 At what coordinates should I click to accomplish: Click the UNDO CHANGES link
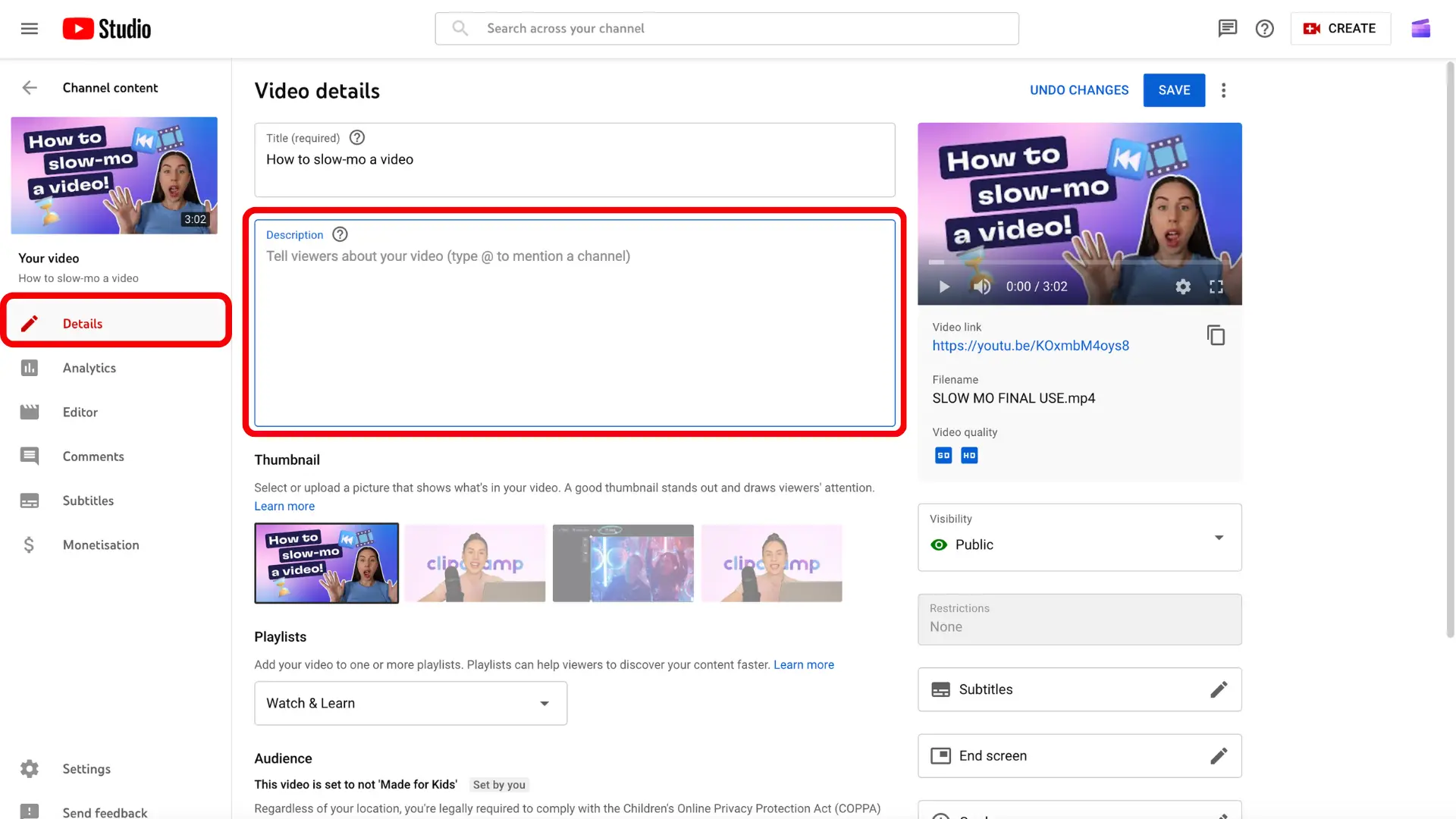(1079, 90)
